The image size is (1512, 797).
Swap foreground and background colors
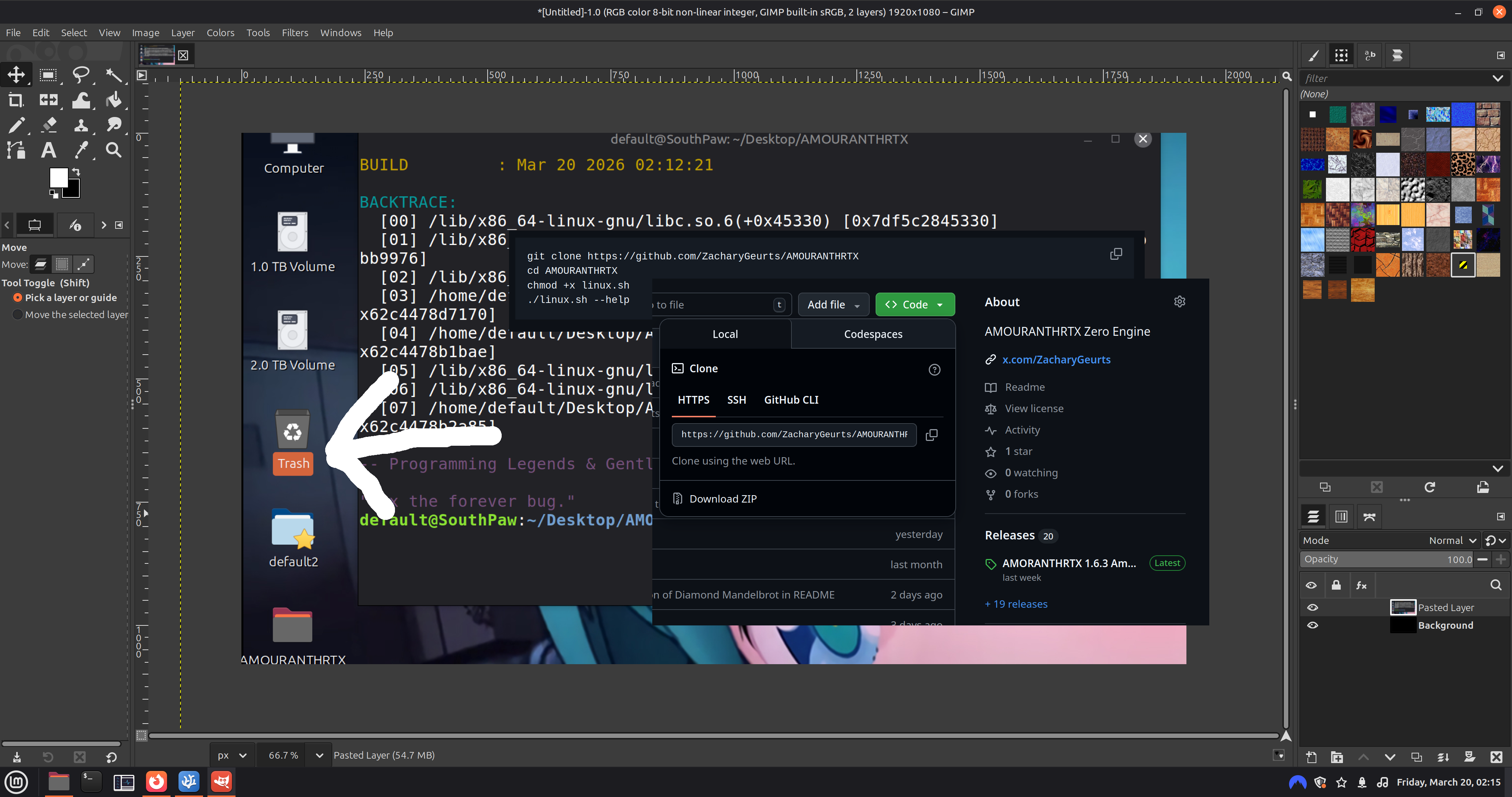76,172
